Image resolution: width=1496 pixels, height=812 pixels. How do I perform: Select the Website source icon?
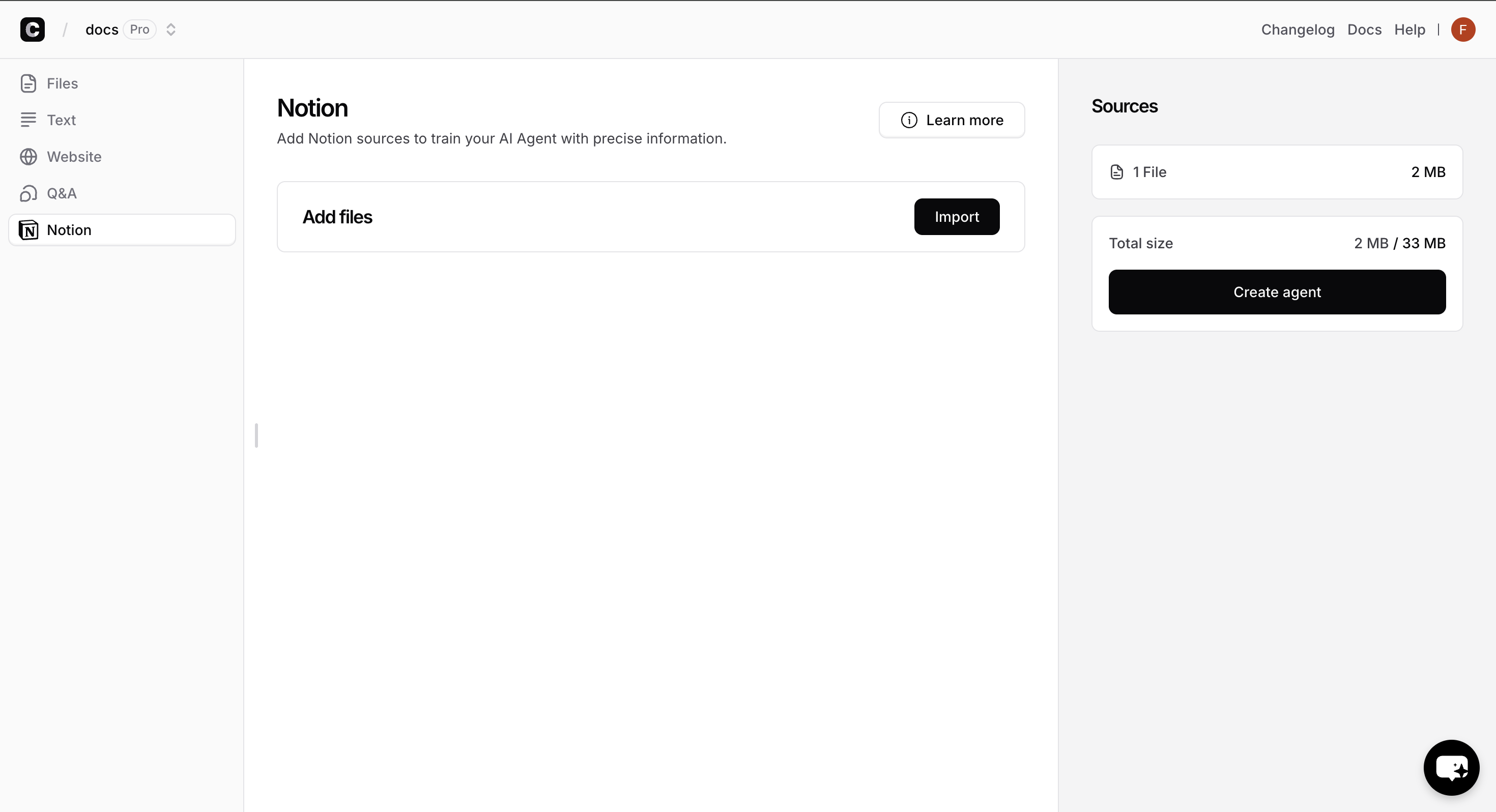tap(28, 156)
